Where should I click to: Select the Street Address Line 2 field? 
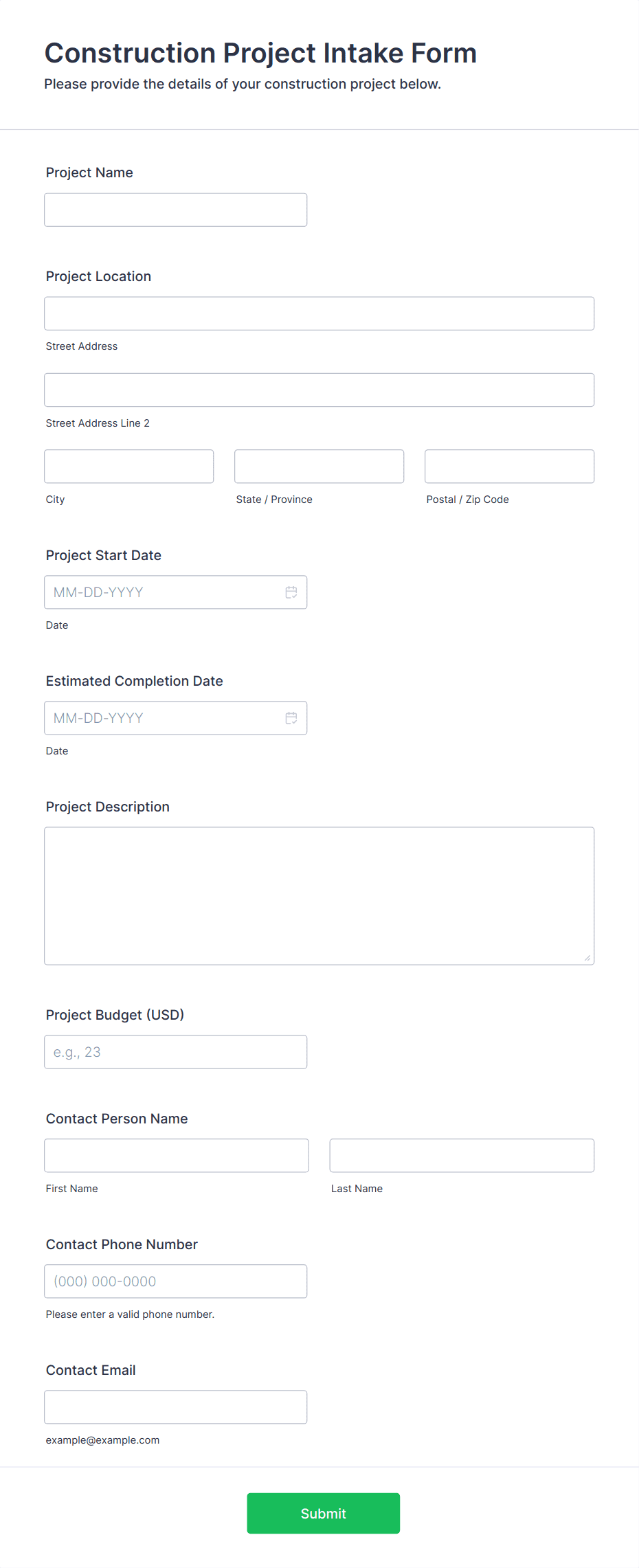click(x=319, y=390)
